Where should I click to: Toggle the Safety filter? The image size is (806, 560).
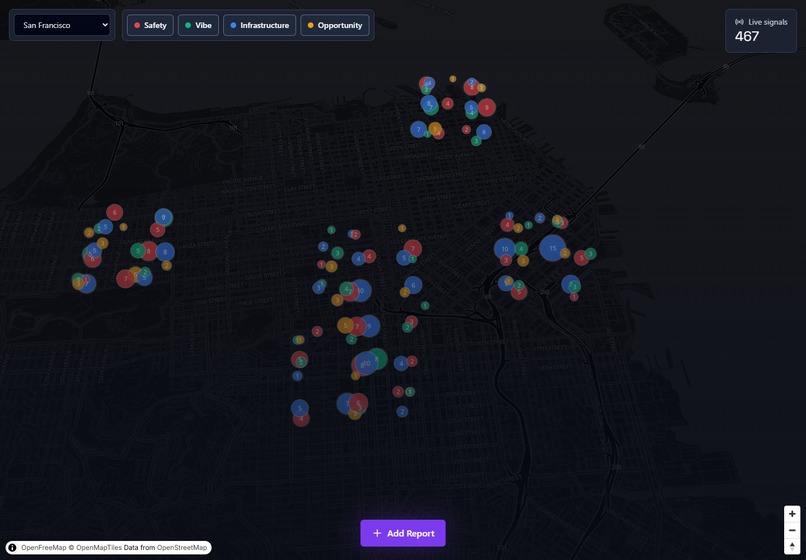150,25
